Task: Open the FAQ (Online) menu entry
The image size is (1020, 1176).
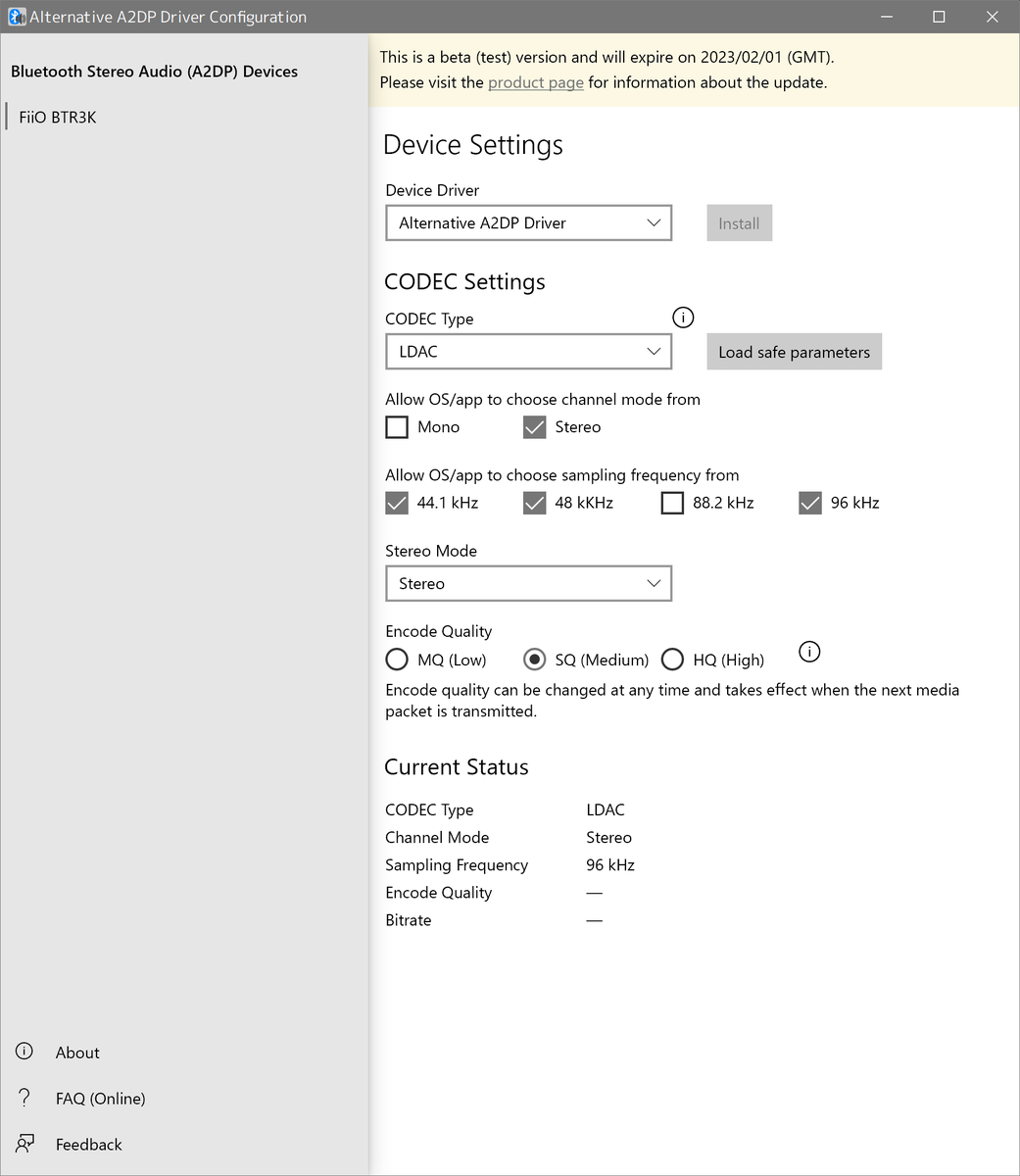Action: pyautogui.click(x=100, y=1098)
